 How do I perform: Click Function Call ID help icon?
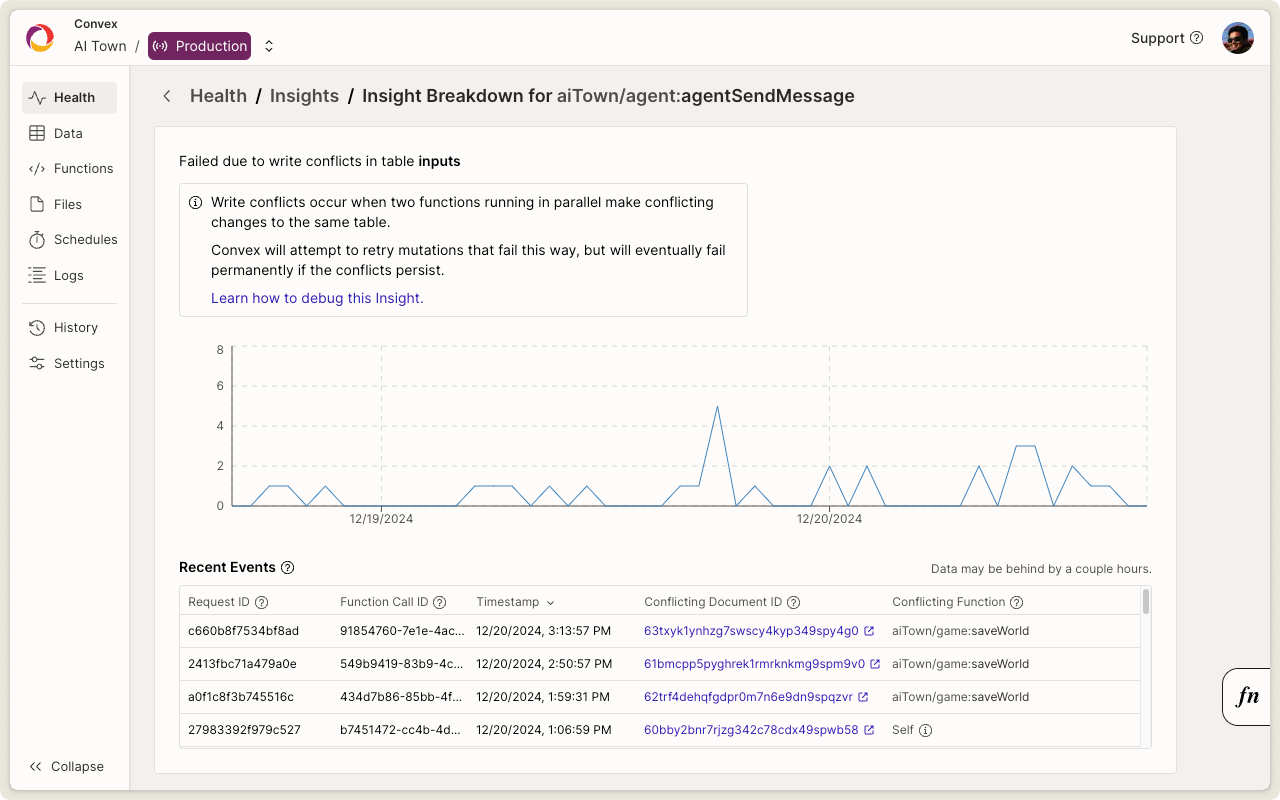pos(440,602)
